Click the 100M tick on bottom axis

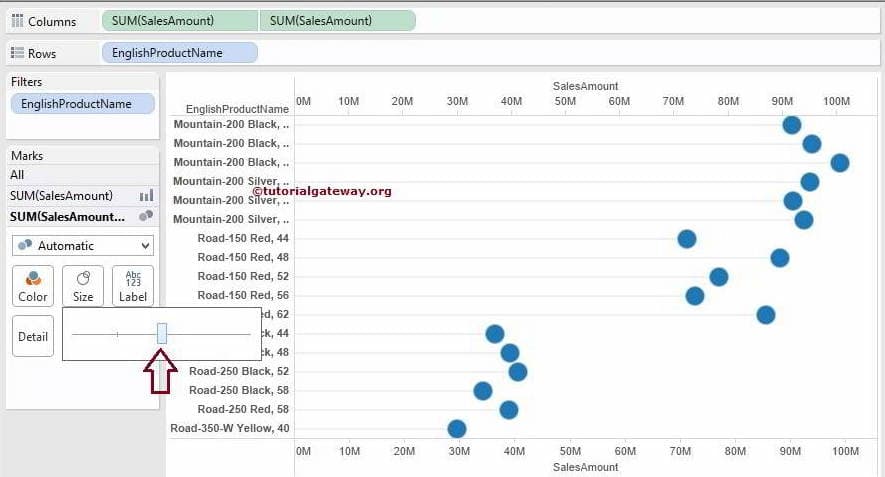845,451
